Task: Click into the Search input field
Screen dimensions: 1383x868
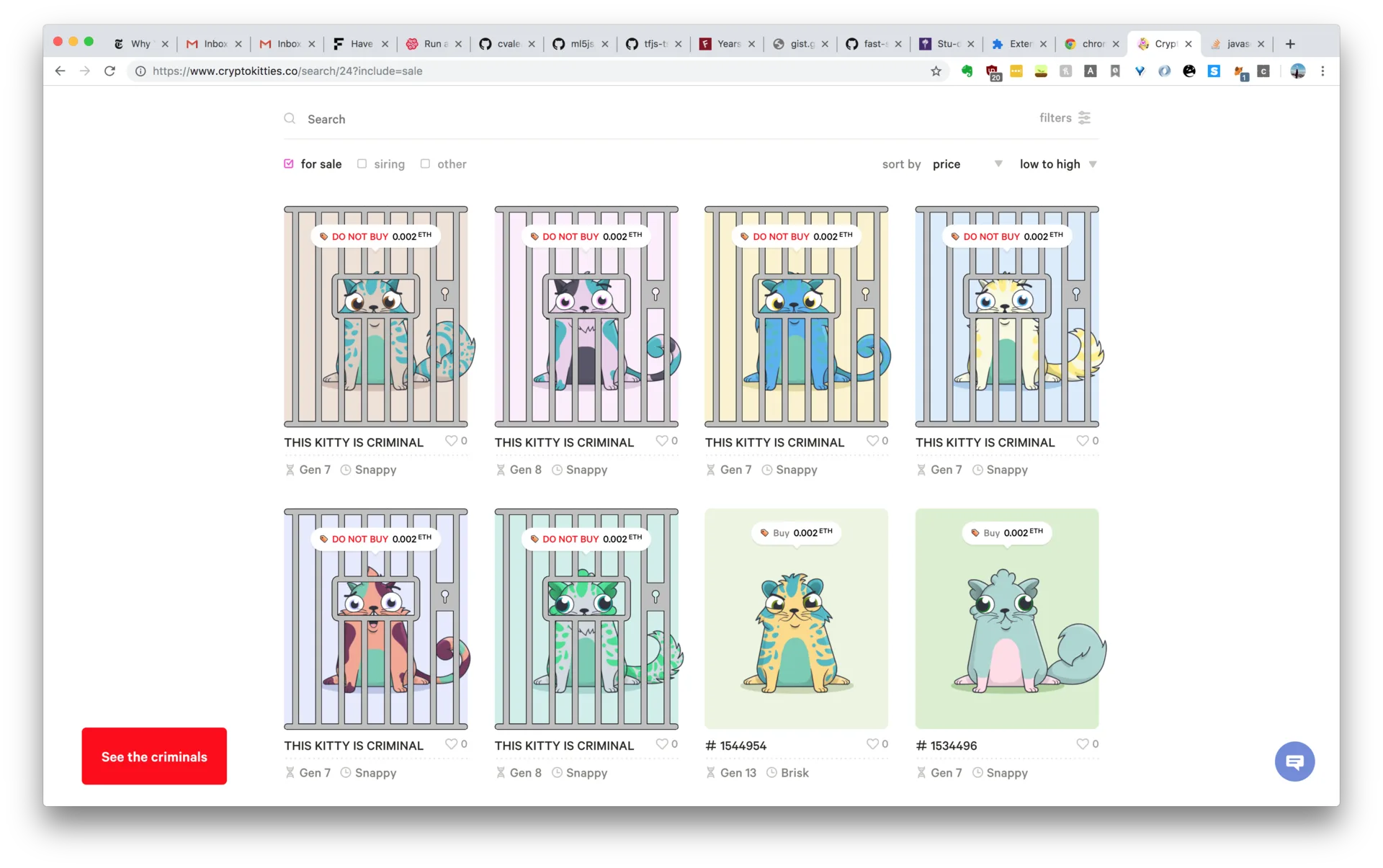Action: 648,119
